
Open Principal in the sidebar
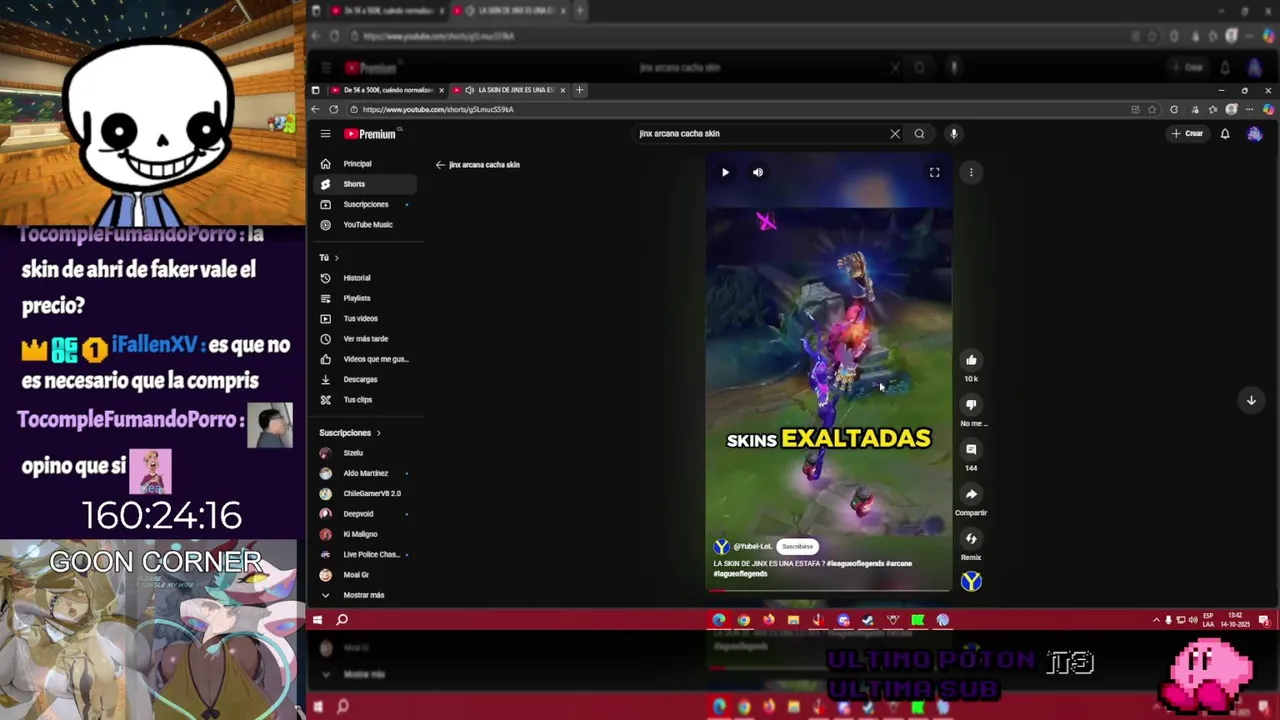click(x=365, y=164)
